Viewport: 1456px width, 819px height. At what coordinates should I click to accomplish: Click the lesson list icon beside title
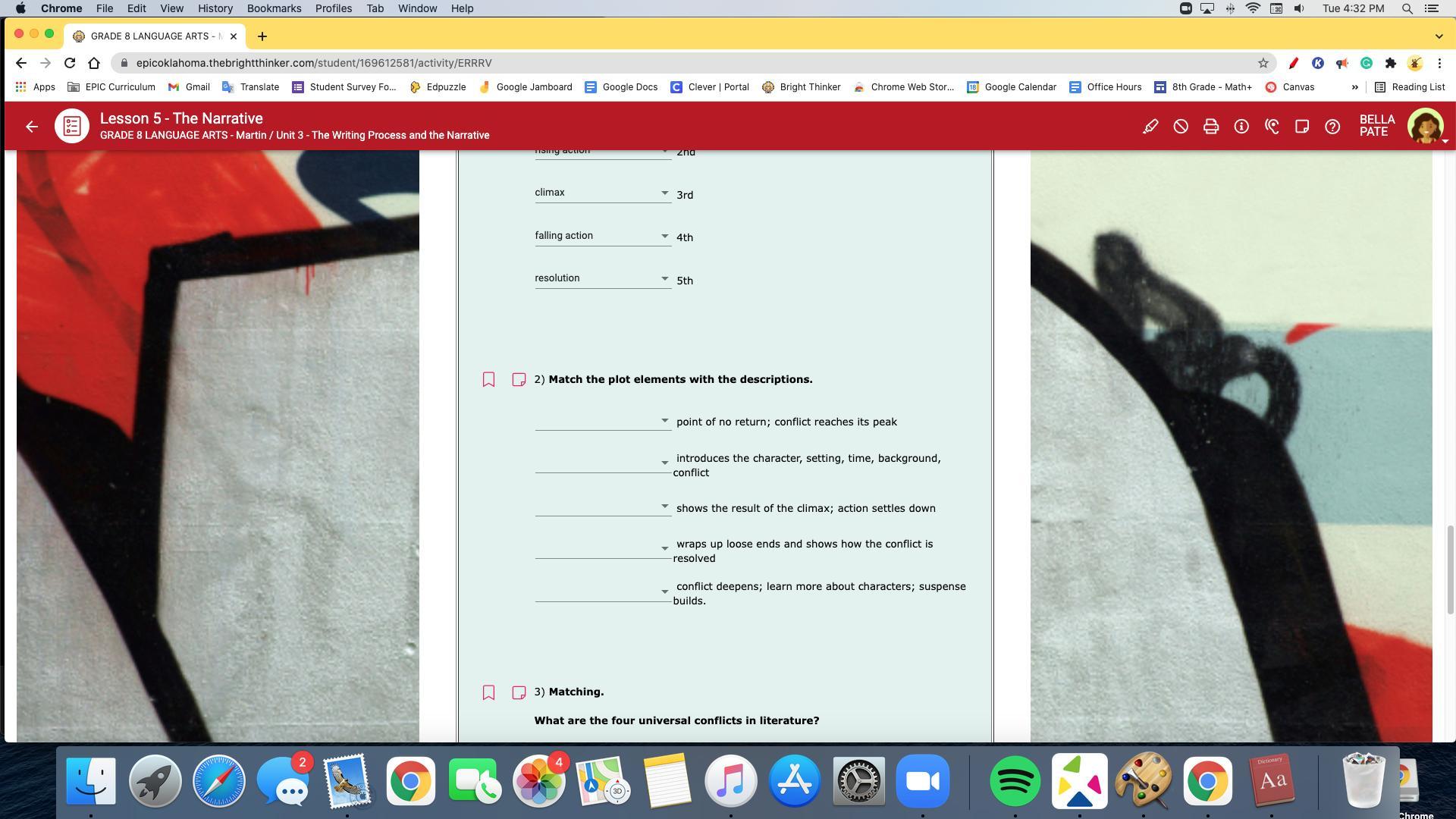(72, 127)
